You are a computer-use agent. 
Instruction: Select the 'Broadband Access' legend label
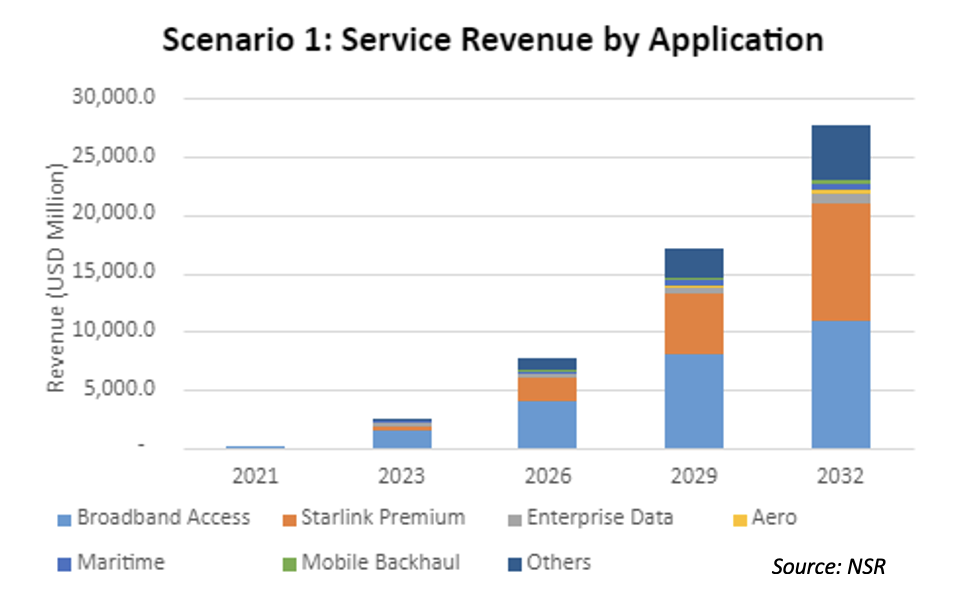(163, 518)
